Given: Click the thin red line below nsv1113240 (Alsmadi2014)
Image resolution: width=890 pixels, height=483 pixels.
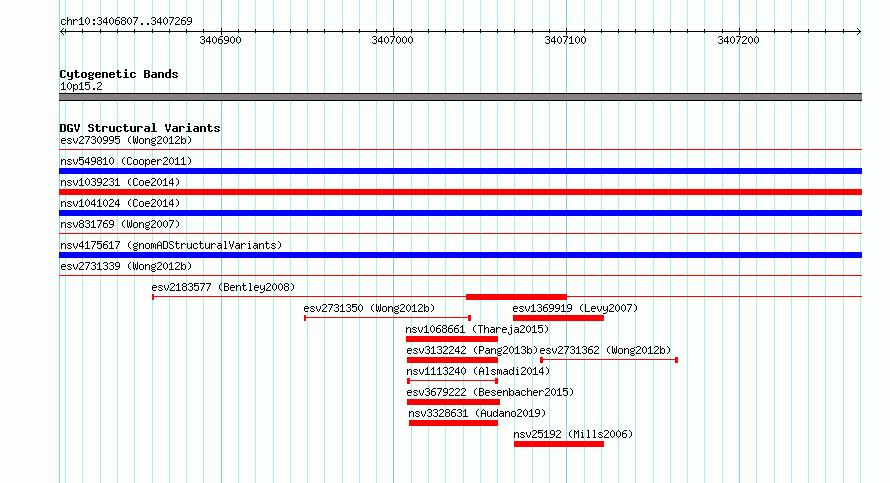Looking at the screenshot, I should (452, 381).
